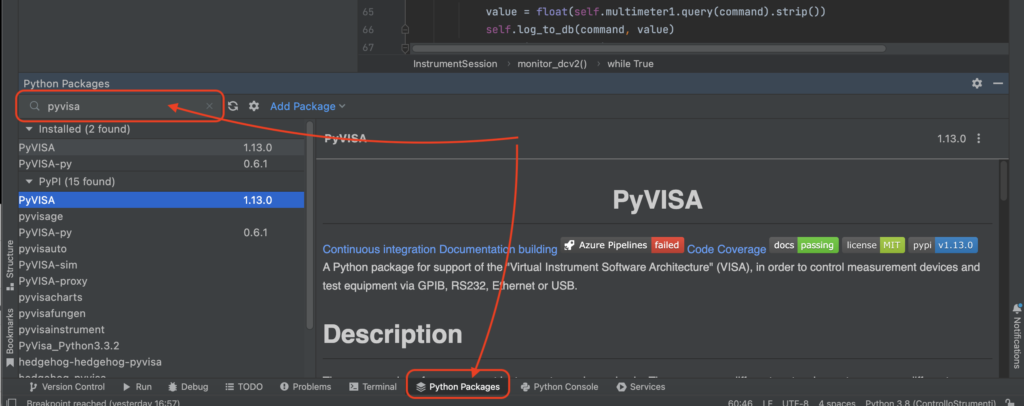Viewport: 1024px width, 406px height.
Task: Select the PyVISA-sim package
Action: 161,265
